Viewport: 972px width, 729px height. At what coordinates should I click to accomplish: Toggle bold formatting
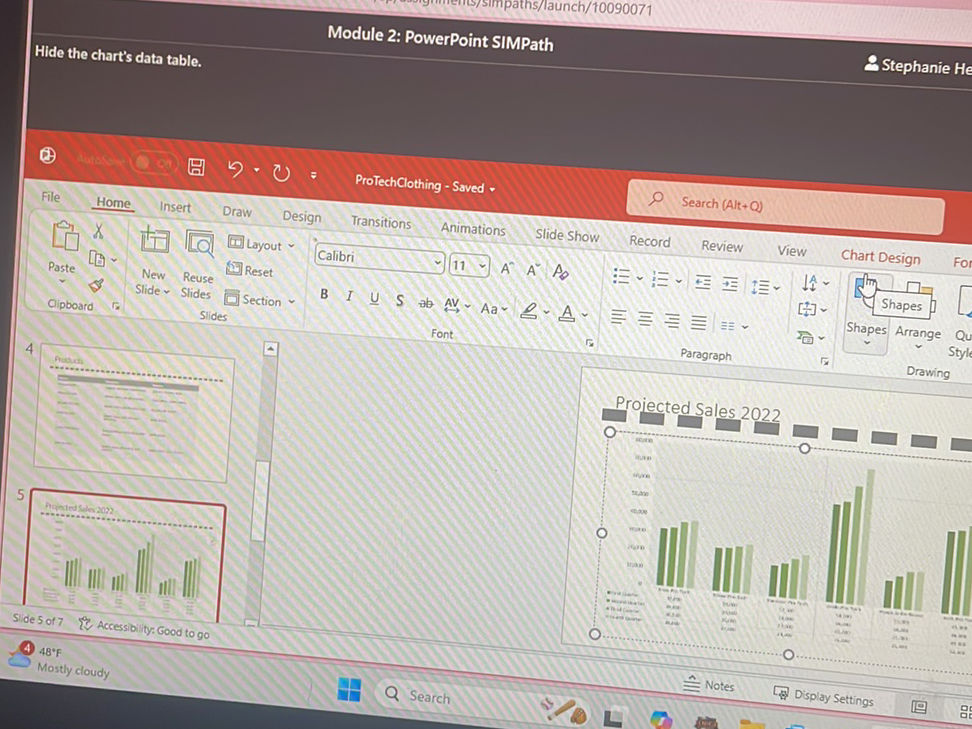click(323, 294)
